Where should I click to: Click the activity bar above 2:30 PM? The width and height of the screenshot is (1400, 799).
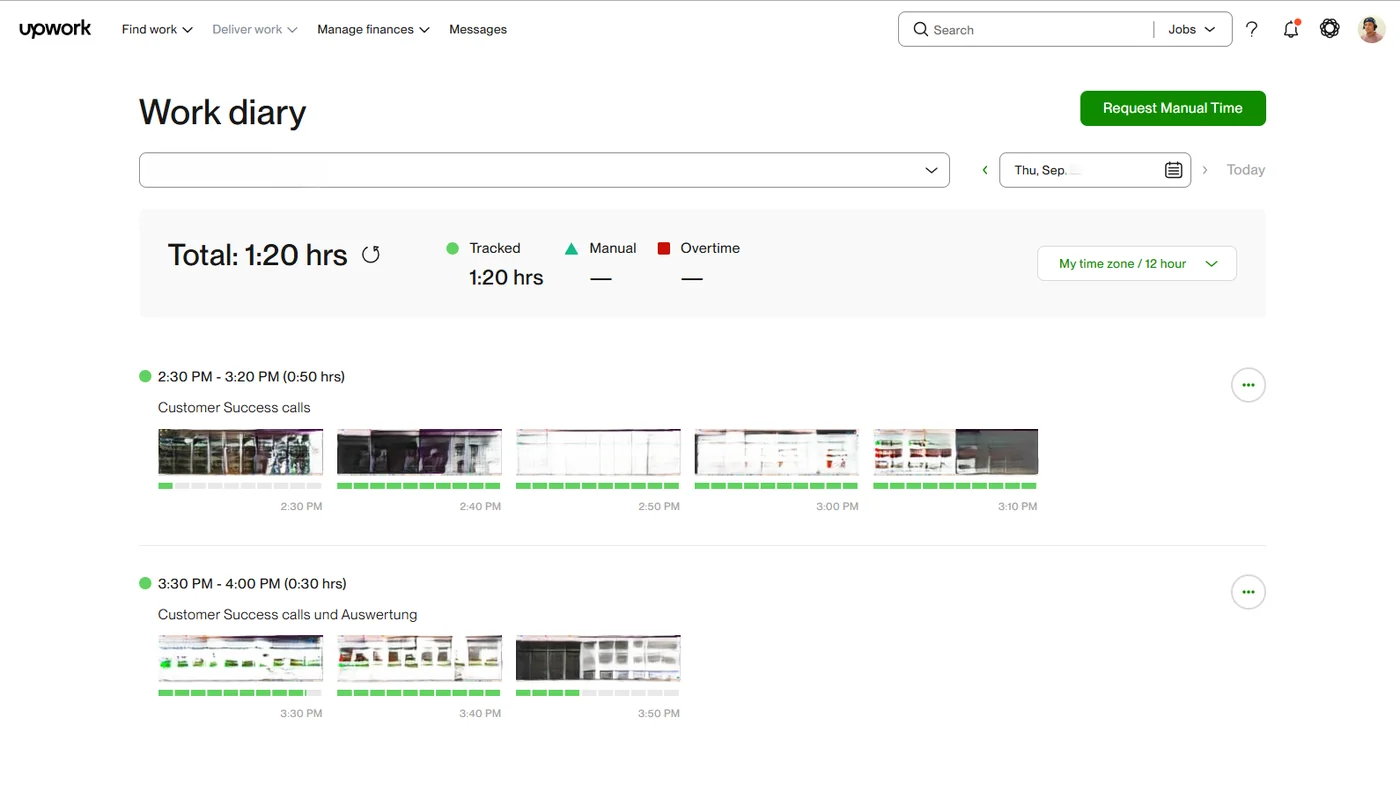point(240,486)
